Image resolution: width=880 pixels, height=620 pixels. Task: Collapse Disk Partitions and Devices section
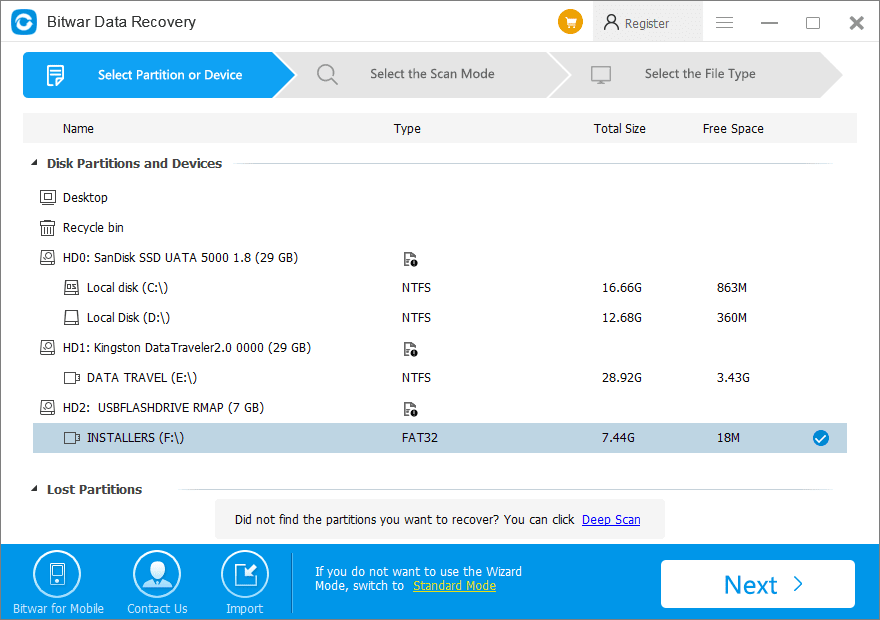[x=35, y=163]
